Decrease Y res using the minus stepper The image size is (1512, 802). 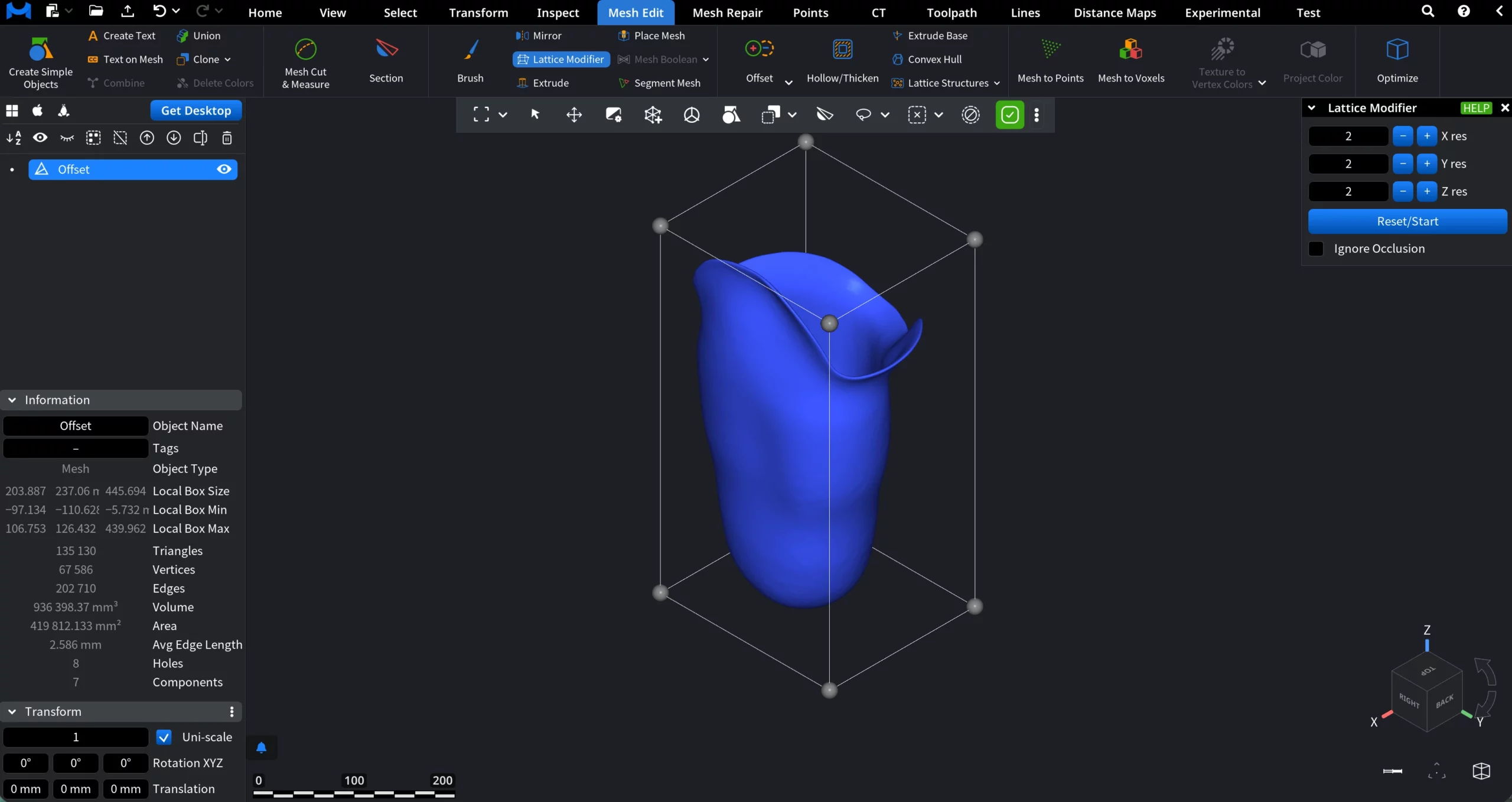tap(1403, 164)
